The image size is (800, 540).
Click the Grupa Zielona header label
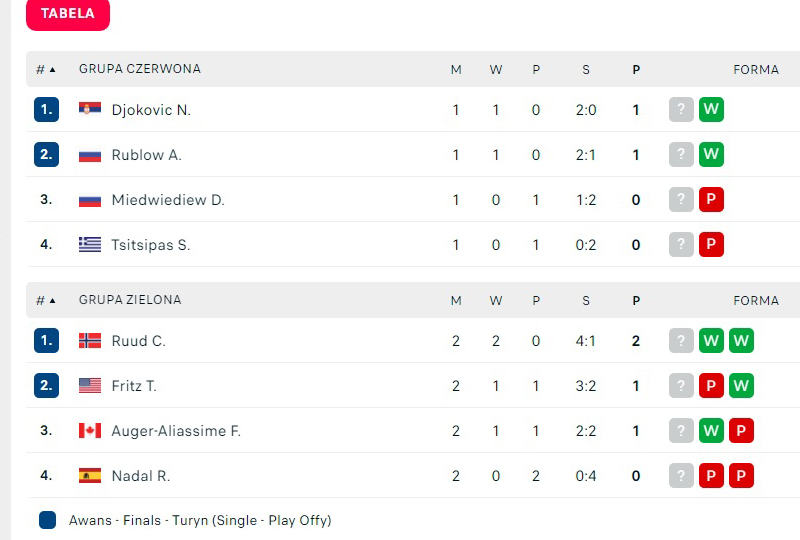pos(130,300)
